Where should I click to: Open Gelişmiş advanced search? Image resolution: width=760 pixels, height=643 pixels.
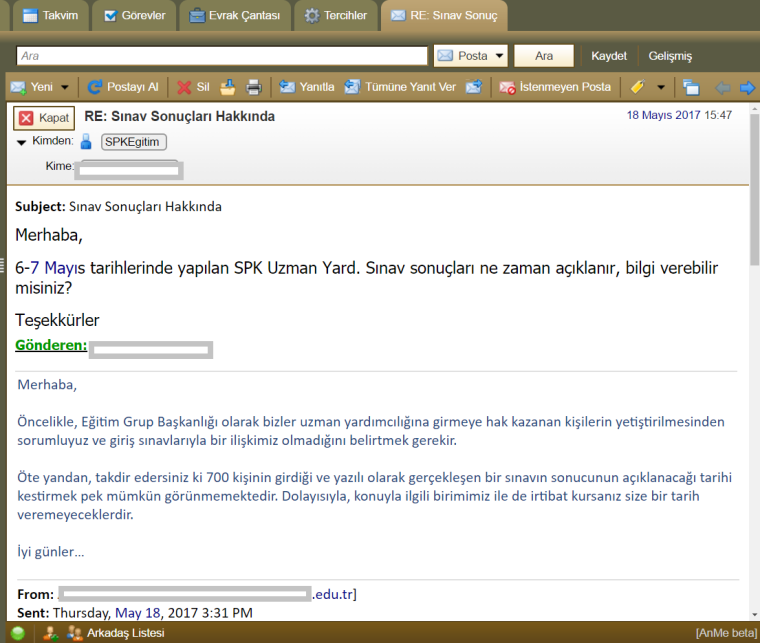click(670, 56)
